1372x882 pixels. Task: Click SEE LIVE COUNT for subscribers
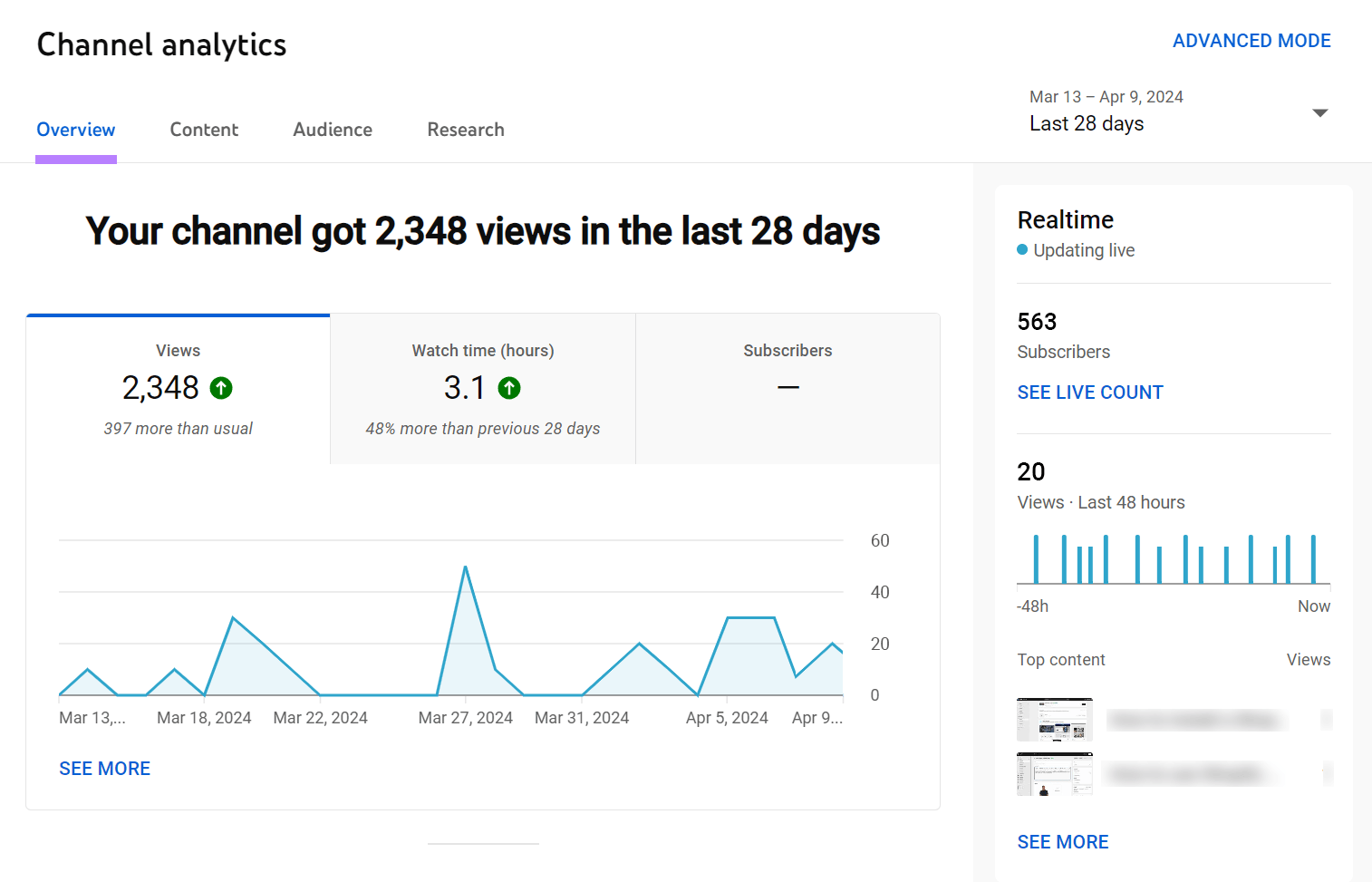tap(1089, 392)
